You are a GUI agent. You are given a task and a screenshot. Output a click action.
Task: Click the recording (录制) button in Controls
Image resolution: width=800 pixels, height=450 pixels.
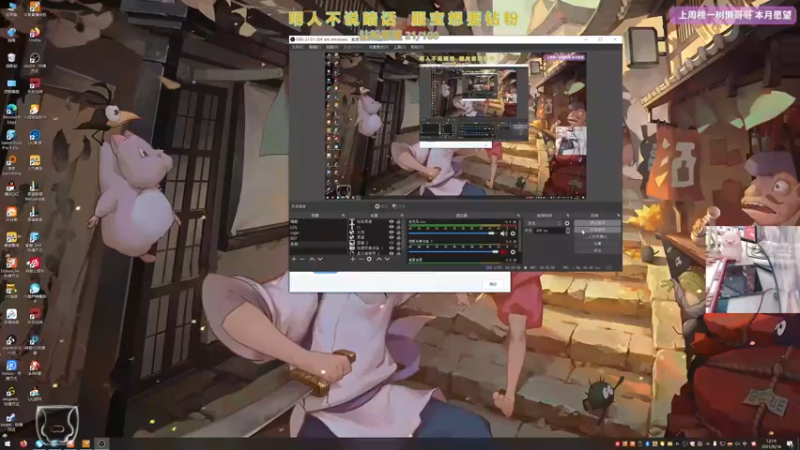click(597, 230)
